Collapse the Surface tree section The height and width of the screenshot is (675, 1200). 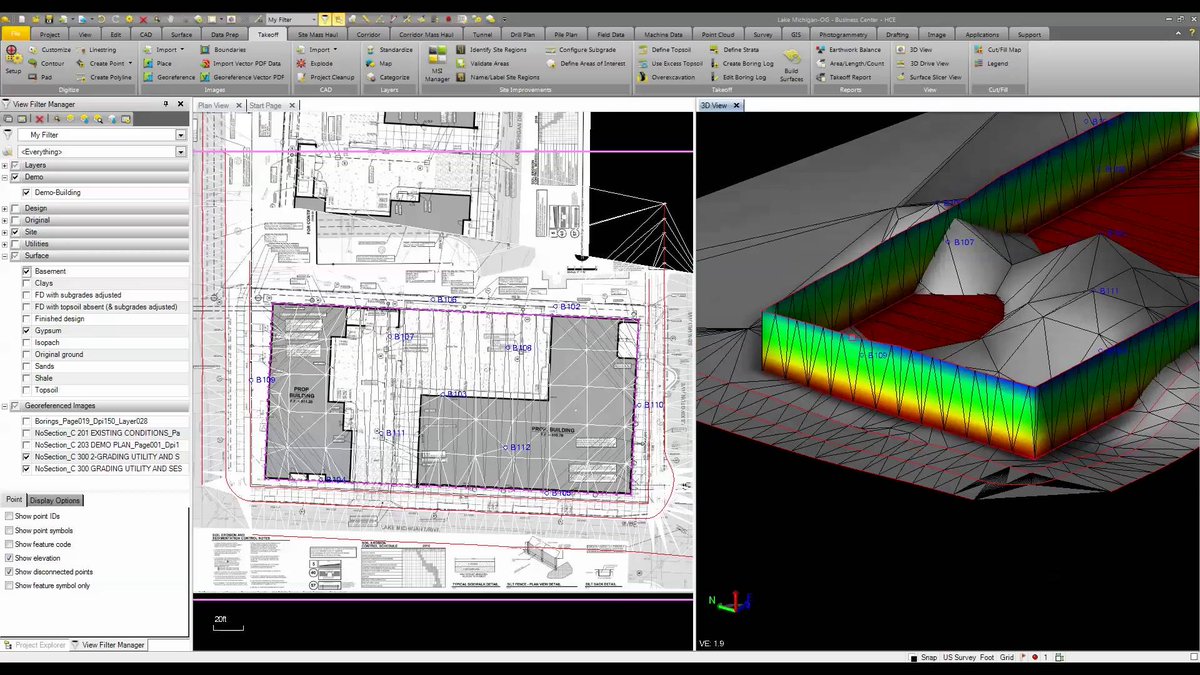[x=4, y=255]
